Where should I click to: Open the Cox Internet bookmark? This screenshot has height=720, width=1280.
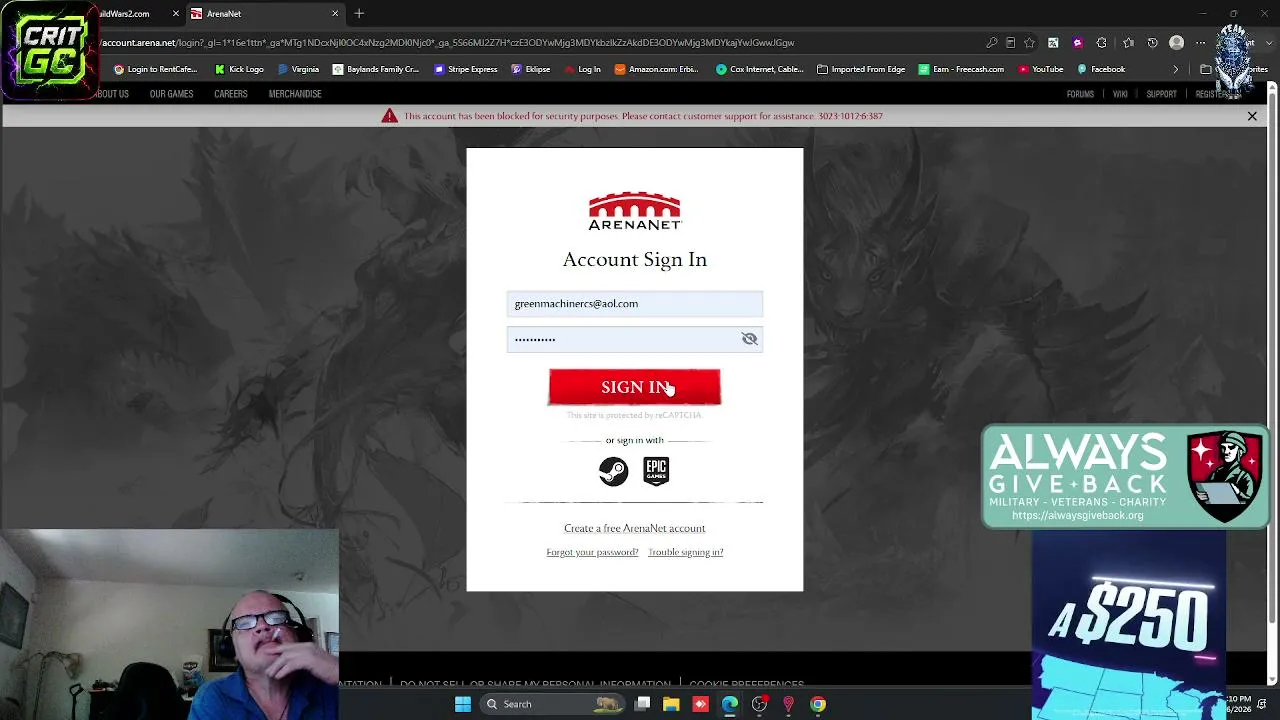759,69
